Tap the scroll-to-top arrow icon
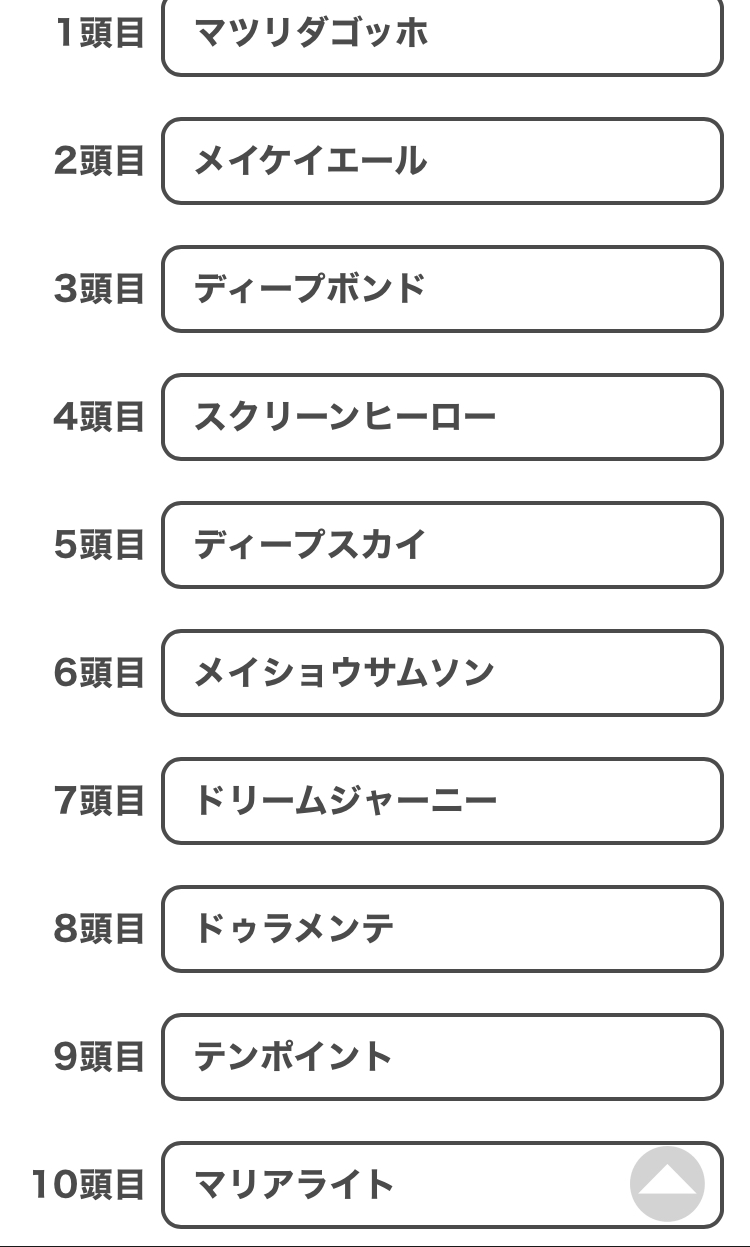This screenshot has height=1247, width=750. [667, 1184]
